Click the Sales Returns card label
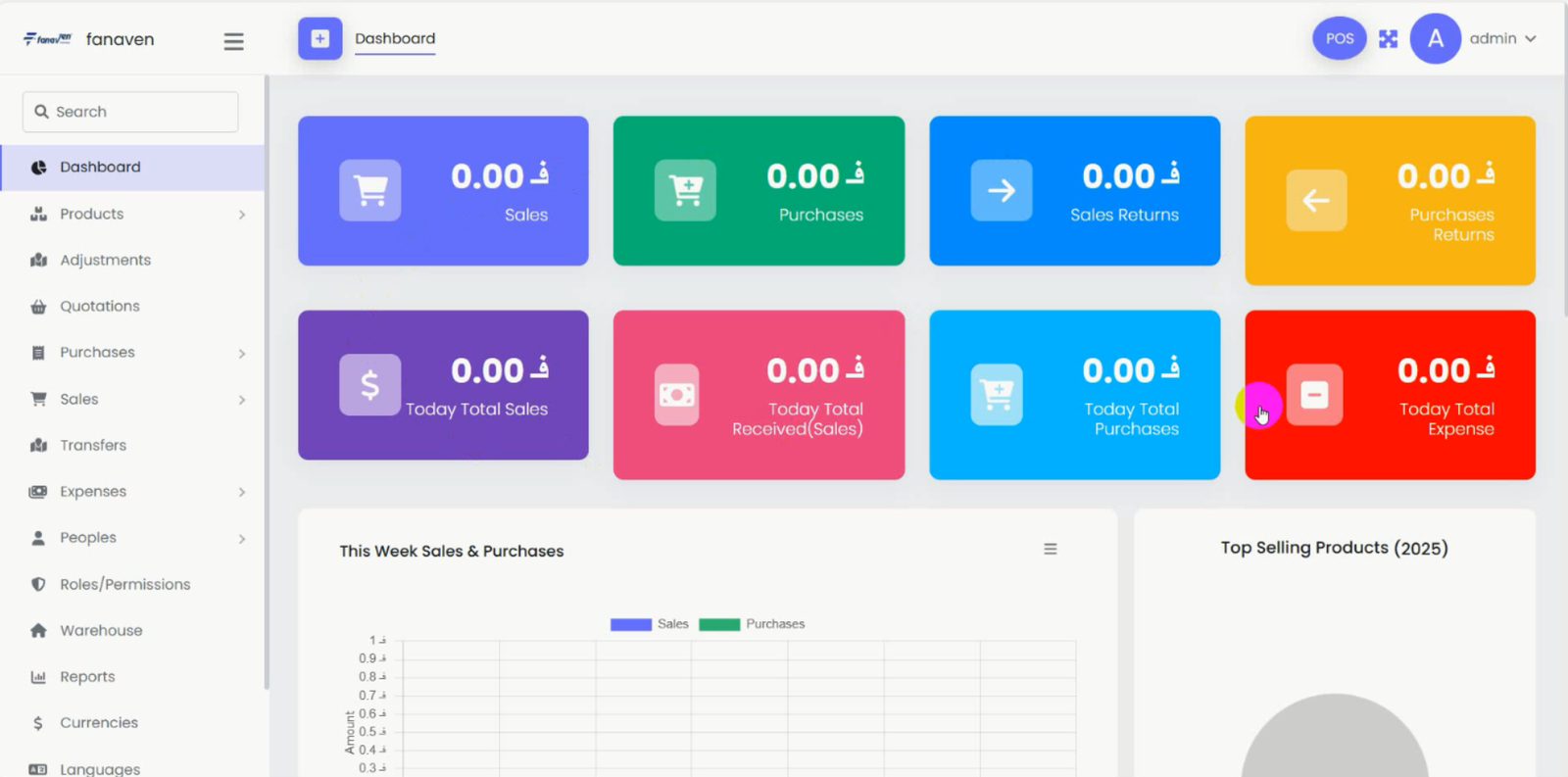1568x777 pixels. tap(1124, 215)
